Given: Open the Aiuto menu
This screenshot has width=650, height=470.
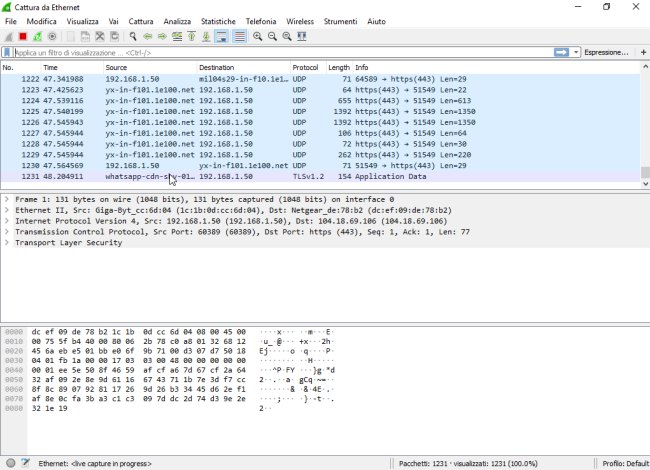Looking at the screenshot, I should pyautogui.click(x=376, y=21).
